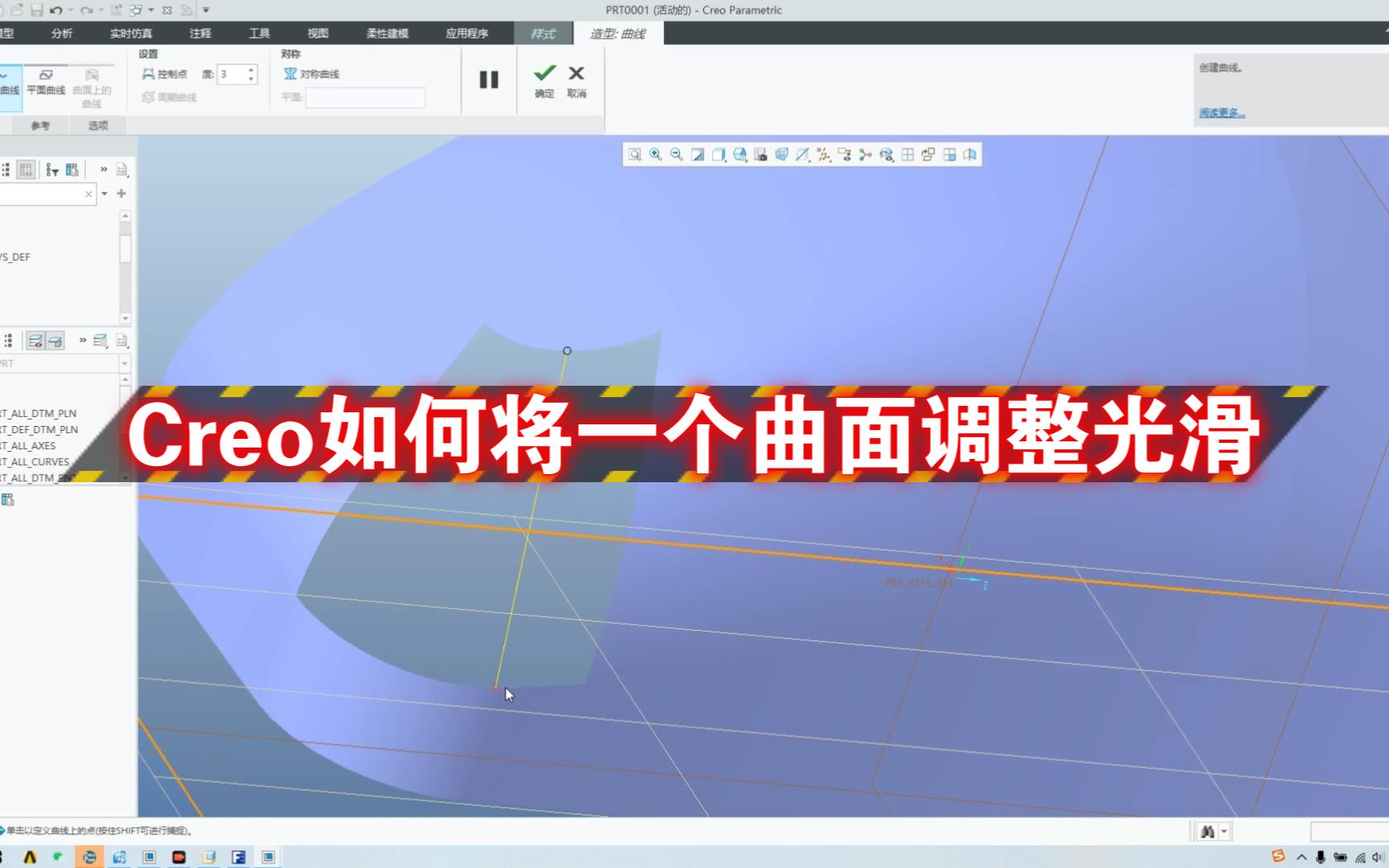Click the Pause feature button
Image resolution: width=1389 pixels, height=868 pixels.
[489, 80]
